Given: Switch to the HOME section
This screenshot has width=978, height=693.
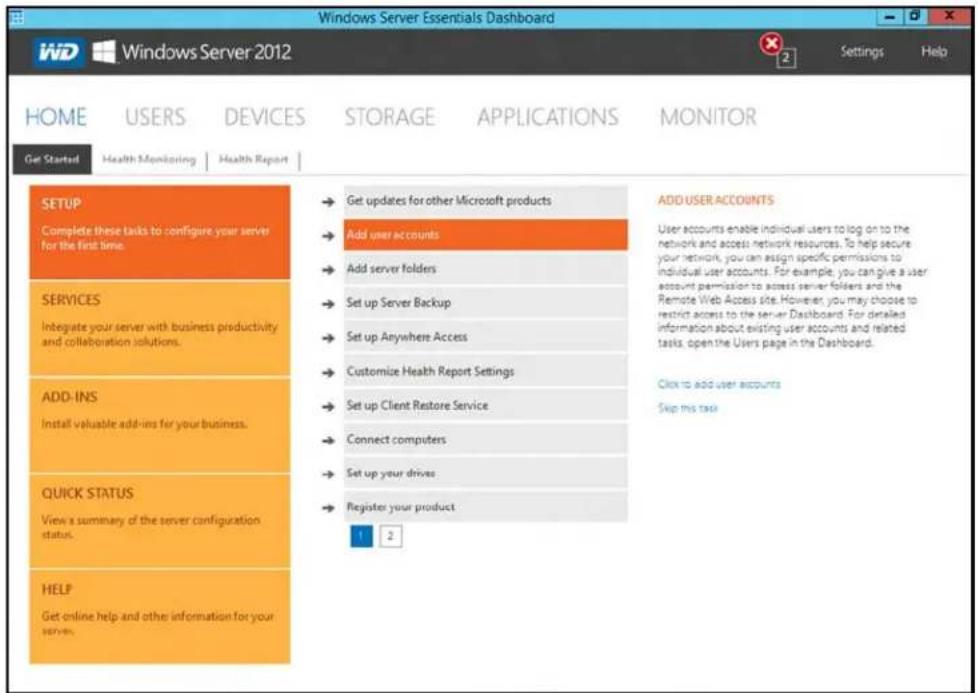Looking at the screenshot, I should [x=56, y=117].
